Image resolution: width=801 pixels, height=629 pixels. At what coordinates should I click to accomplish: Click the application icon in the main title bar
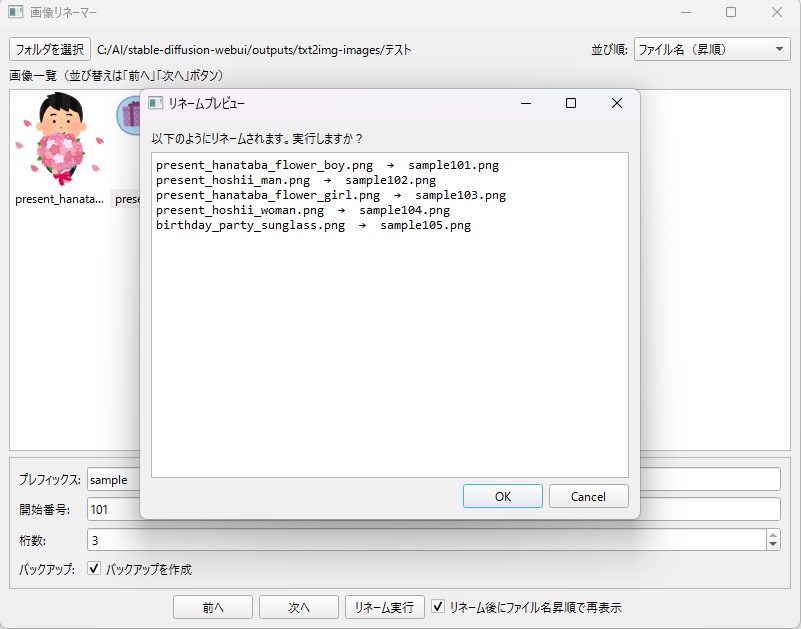click(x=13, y=12)
